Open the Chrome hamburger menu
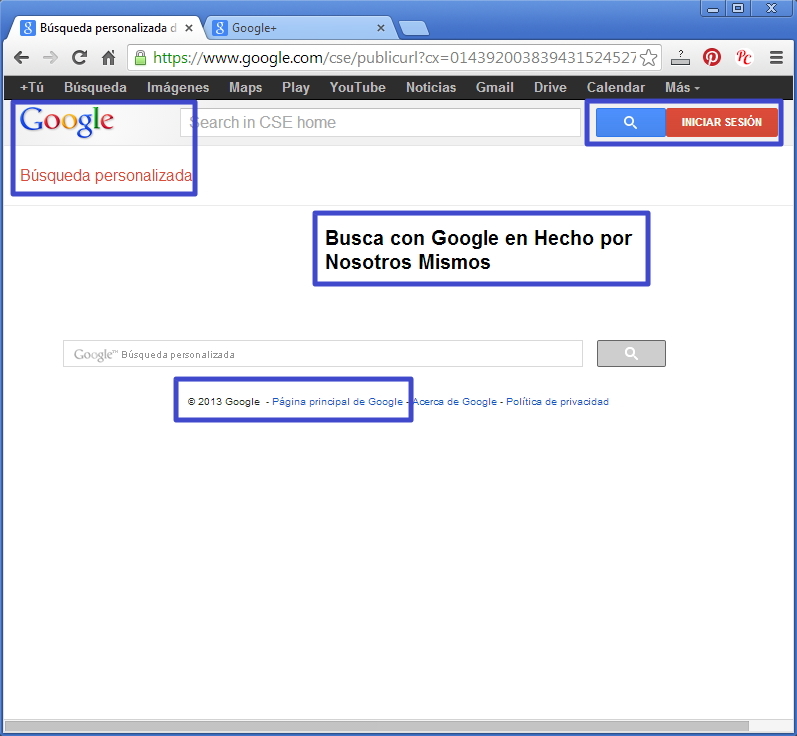 (x=776, y=57)
